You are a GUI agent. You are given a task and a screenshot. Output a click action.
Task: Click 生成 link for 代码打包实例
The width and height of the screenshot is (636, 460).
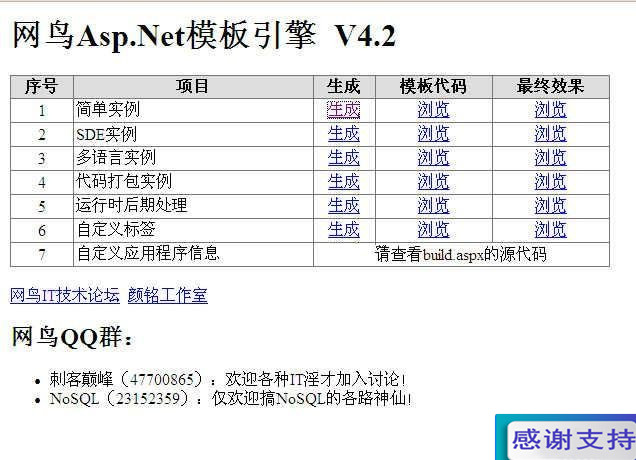click(x=344, y=182)
